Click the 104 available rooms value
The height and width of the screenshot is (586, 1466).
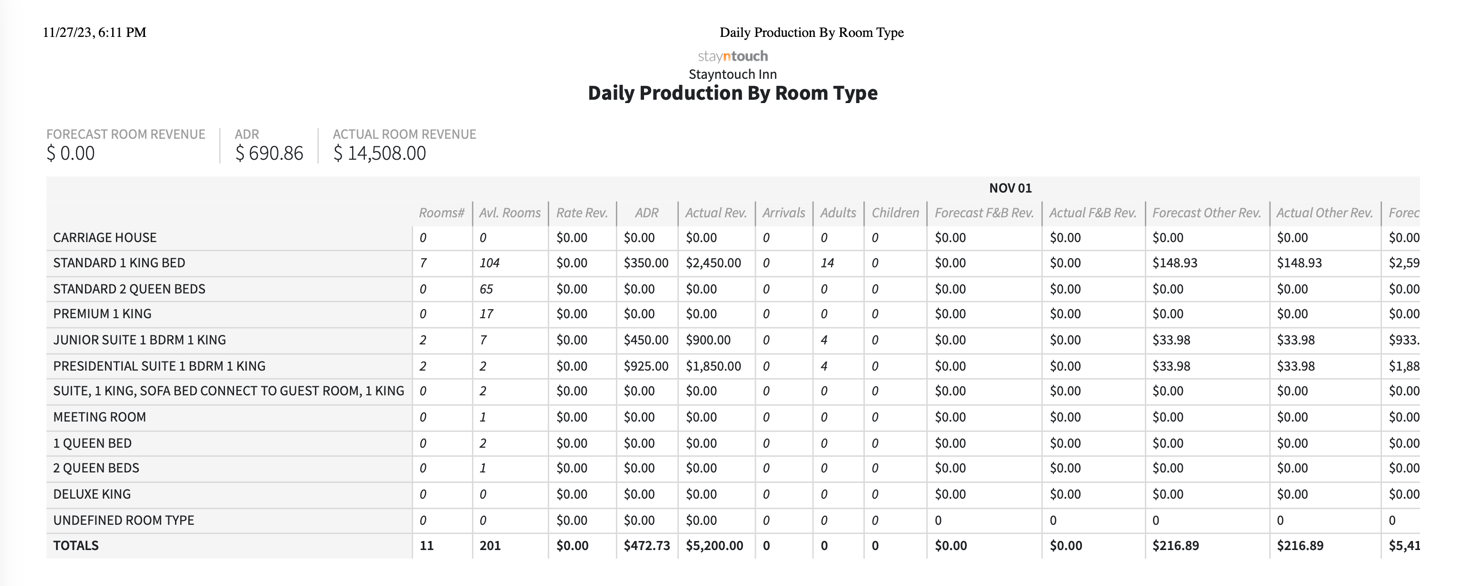pyautogui.click(x=489, y=263)
